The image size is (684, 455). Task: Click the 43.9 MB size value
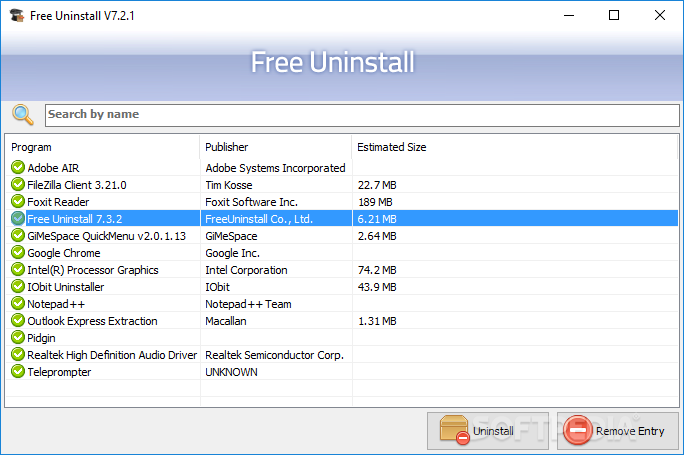pyautogui.click(x=377, y=287)
